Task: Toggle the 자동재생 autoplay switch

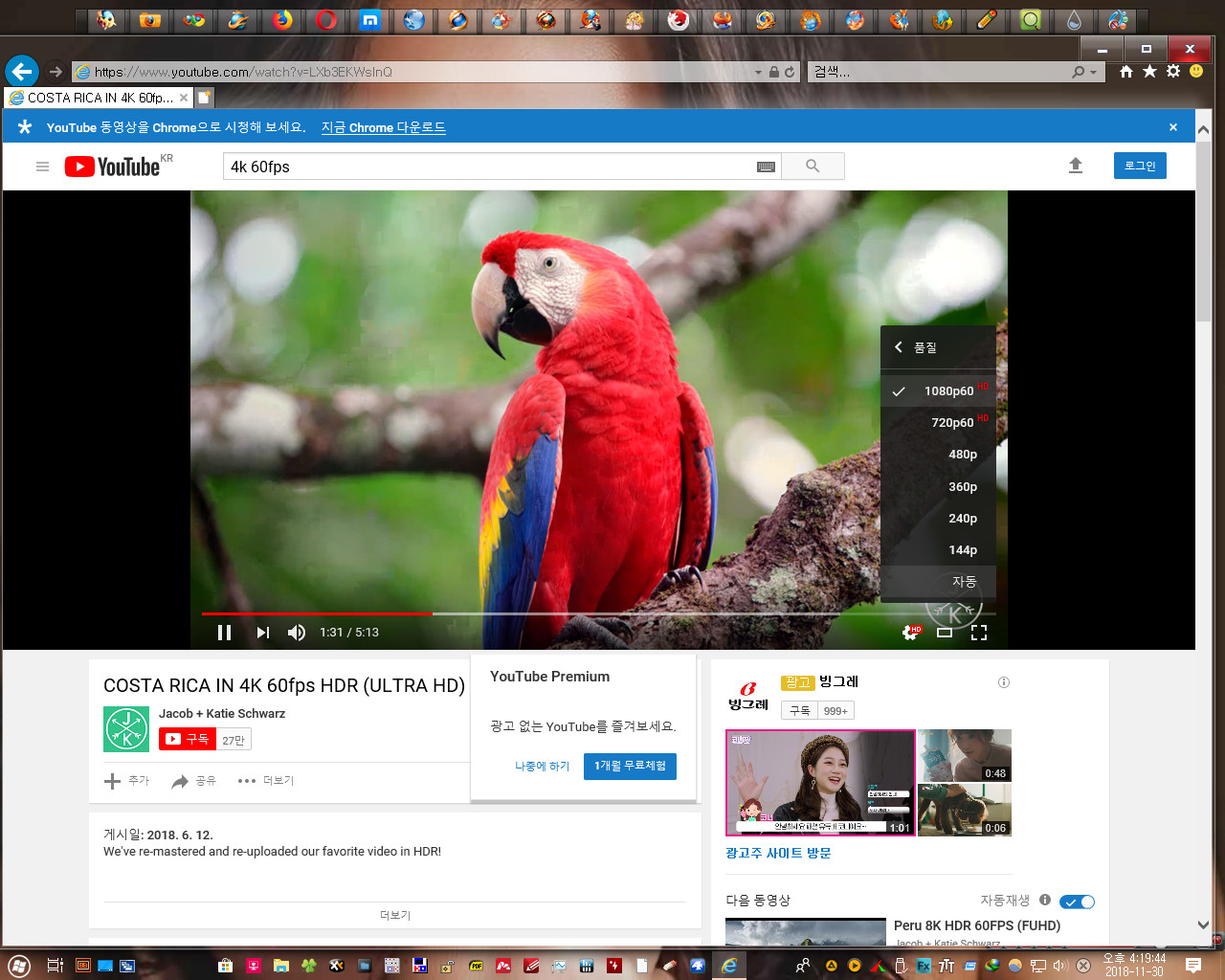Action: point(1078,902)
